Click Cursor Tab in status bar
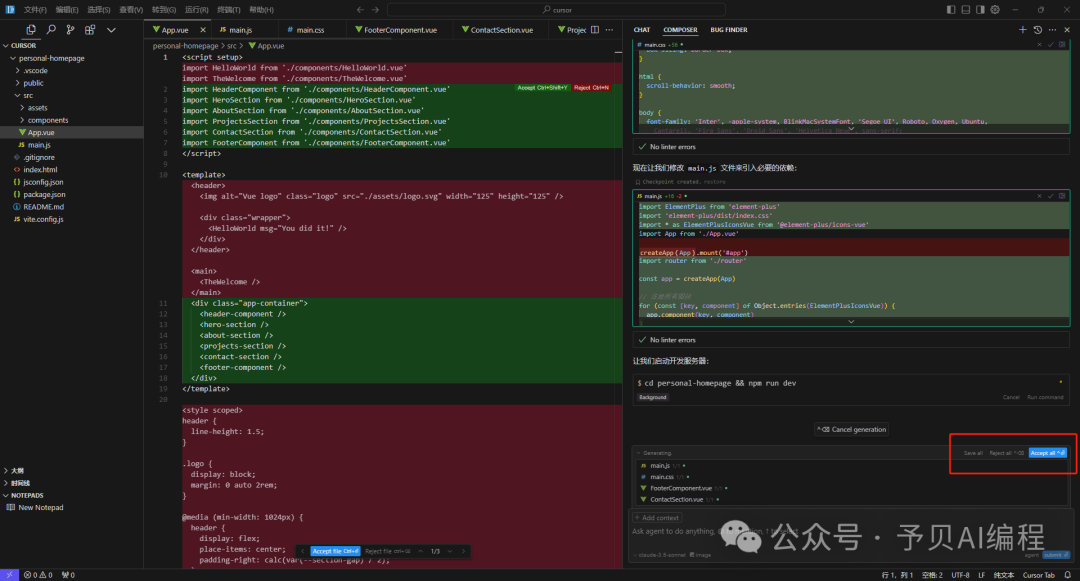 click(1038, 575)
